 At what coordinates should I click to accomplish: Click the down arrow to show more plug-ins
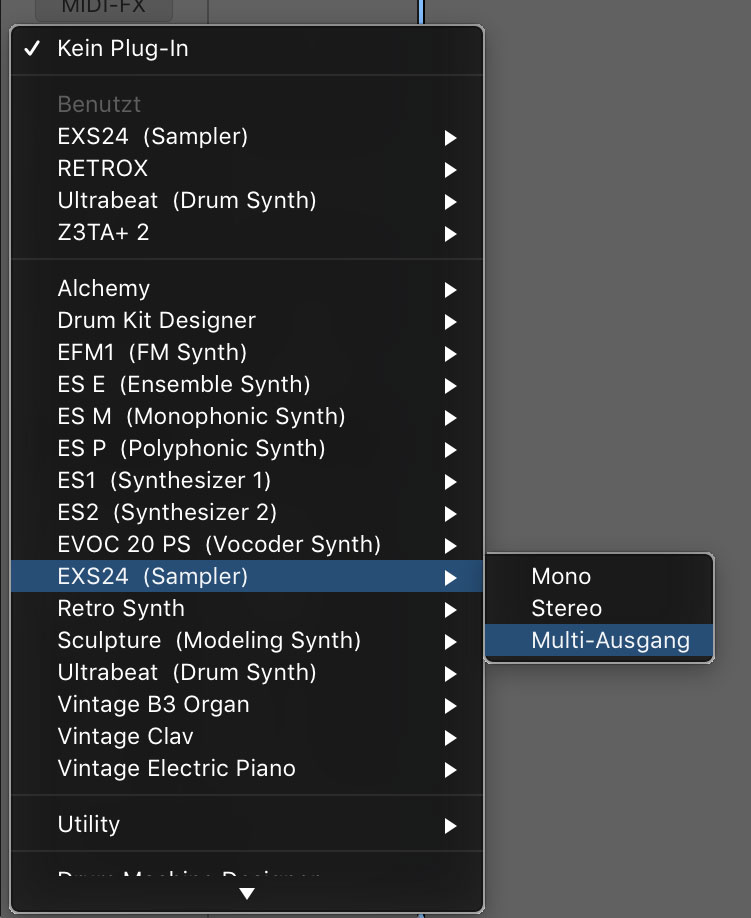(x=247, y=893)
